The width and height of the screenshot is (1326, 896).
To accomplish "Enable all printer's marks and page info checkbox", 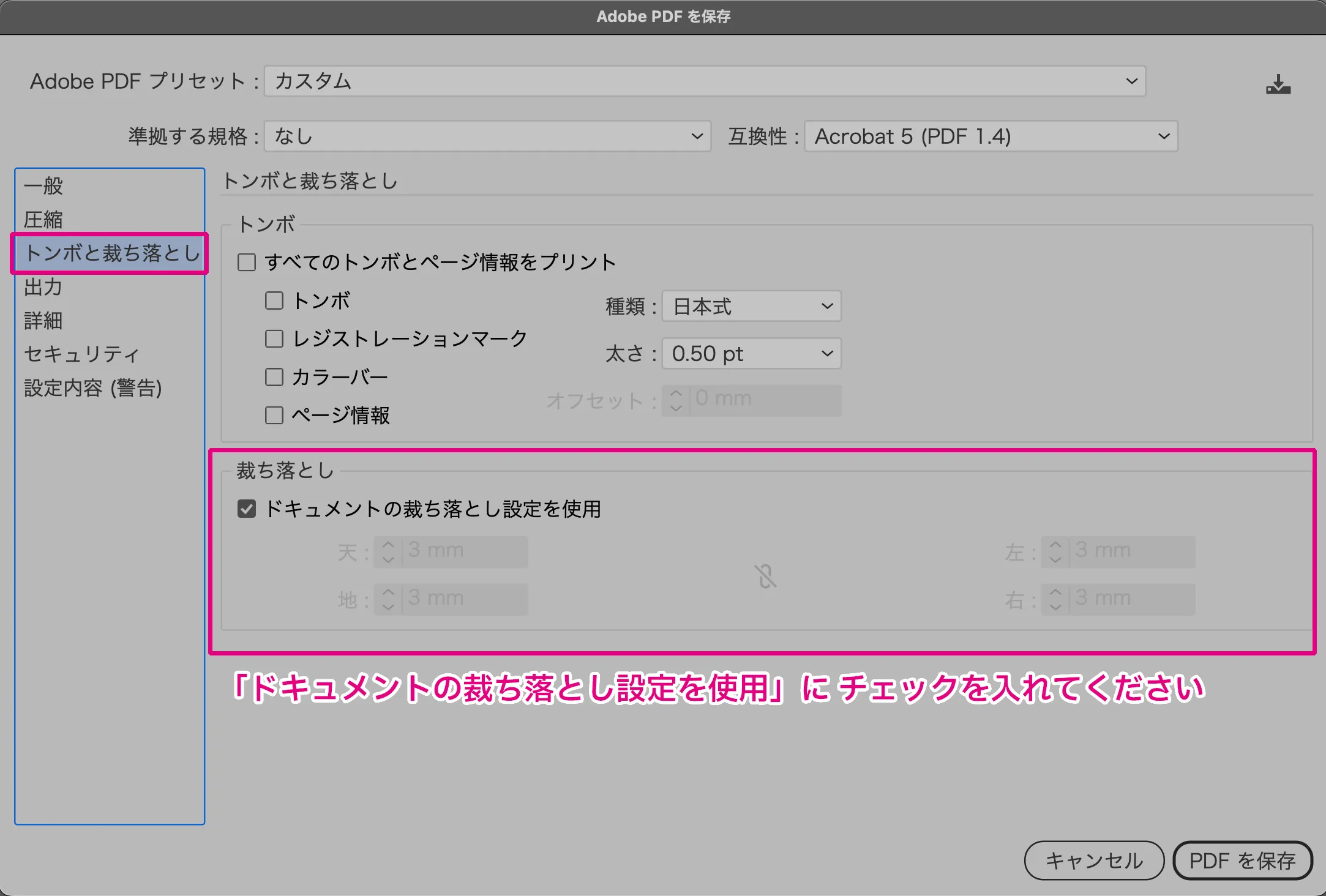I will (x=247, y=263).
